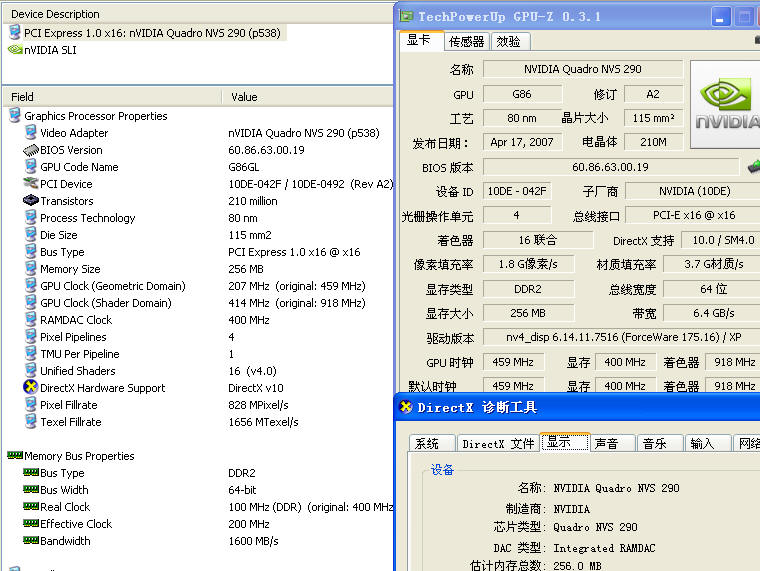Click the 驱动版本 driver version field
The width and height of the screenshot is (760, 571).
click(x=622, y=337)
